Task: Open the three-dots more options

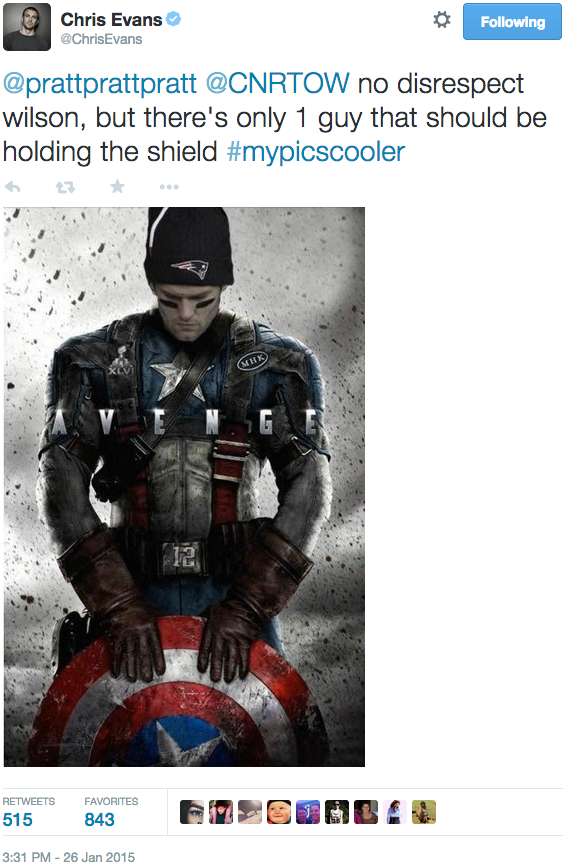Action: pyautogui.click(x=169, y=187)
